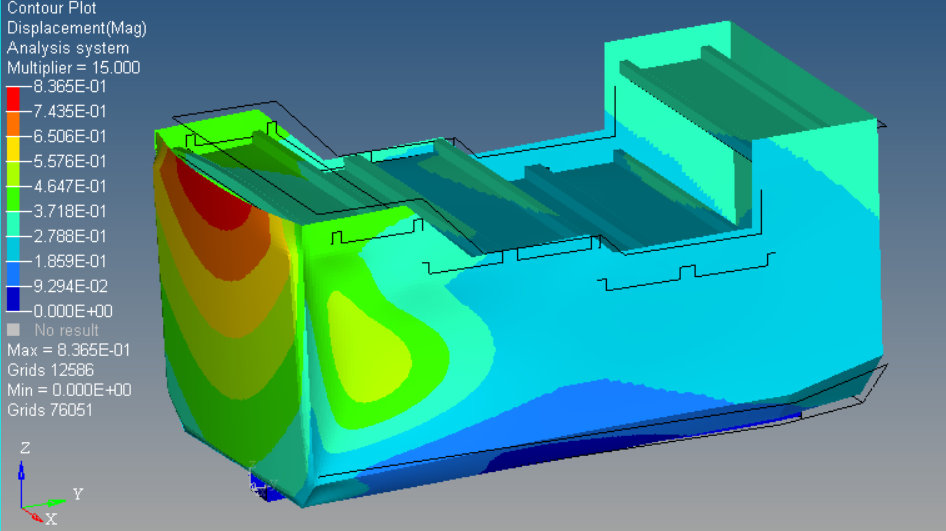Click the orange legend color band
Viewport: 946px width, 531px height.
click(x=13, y=124)
